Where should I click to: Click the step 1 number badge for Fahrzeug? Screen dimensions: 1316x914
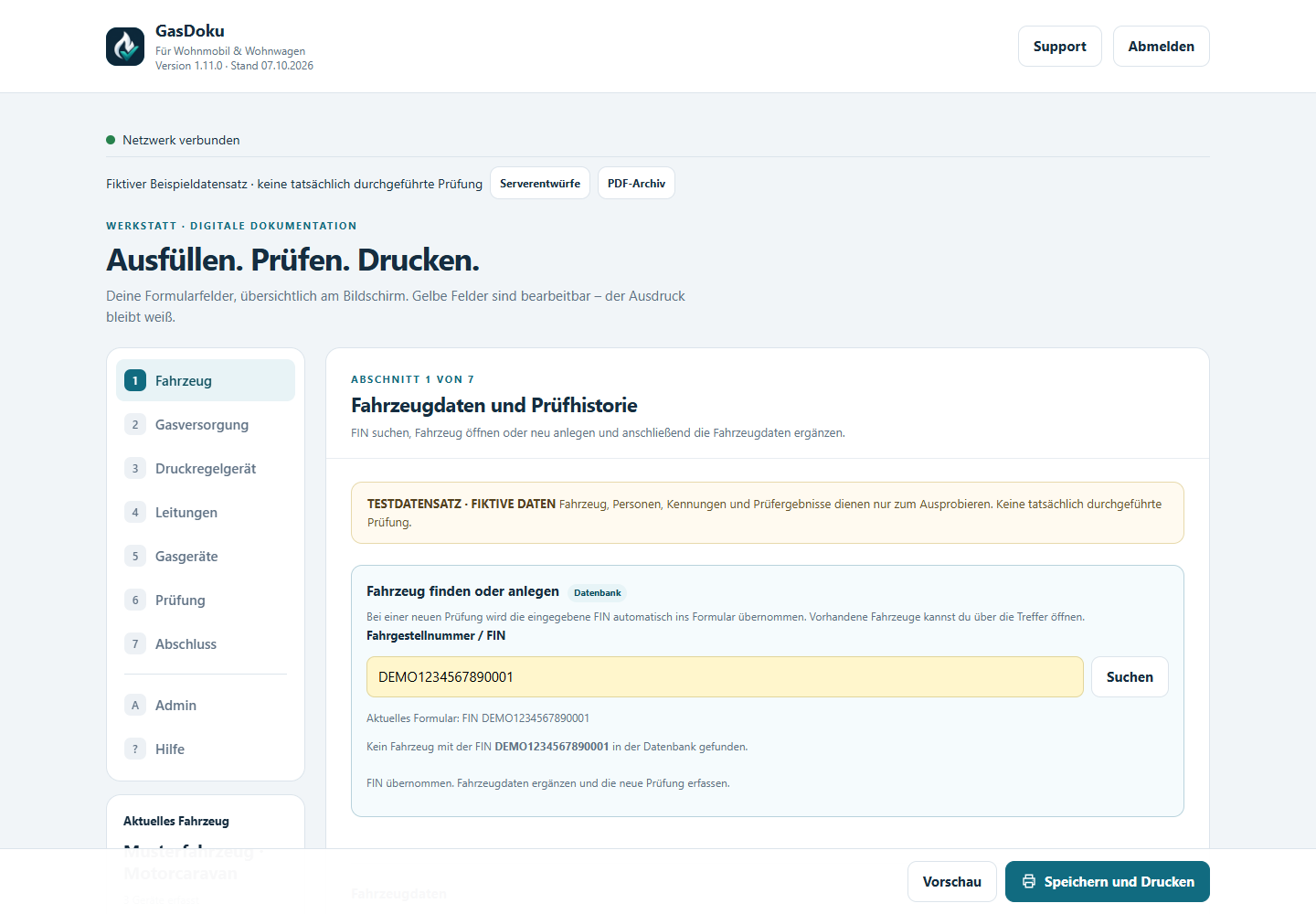(135, 380)
